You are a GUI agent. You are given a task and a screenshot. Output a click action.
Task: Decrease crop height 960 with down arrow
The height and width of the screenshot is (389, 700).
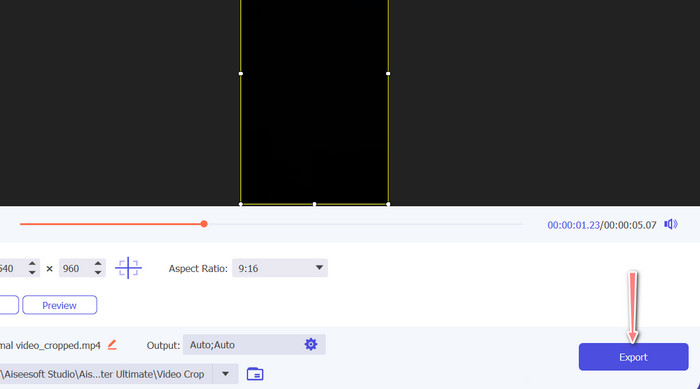pyautogui.click(x=98, y=272)
